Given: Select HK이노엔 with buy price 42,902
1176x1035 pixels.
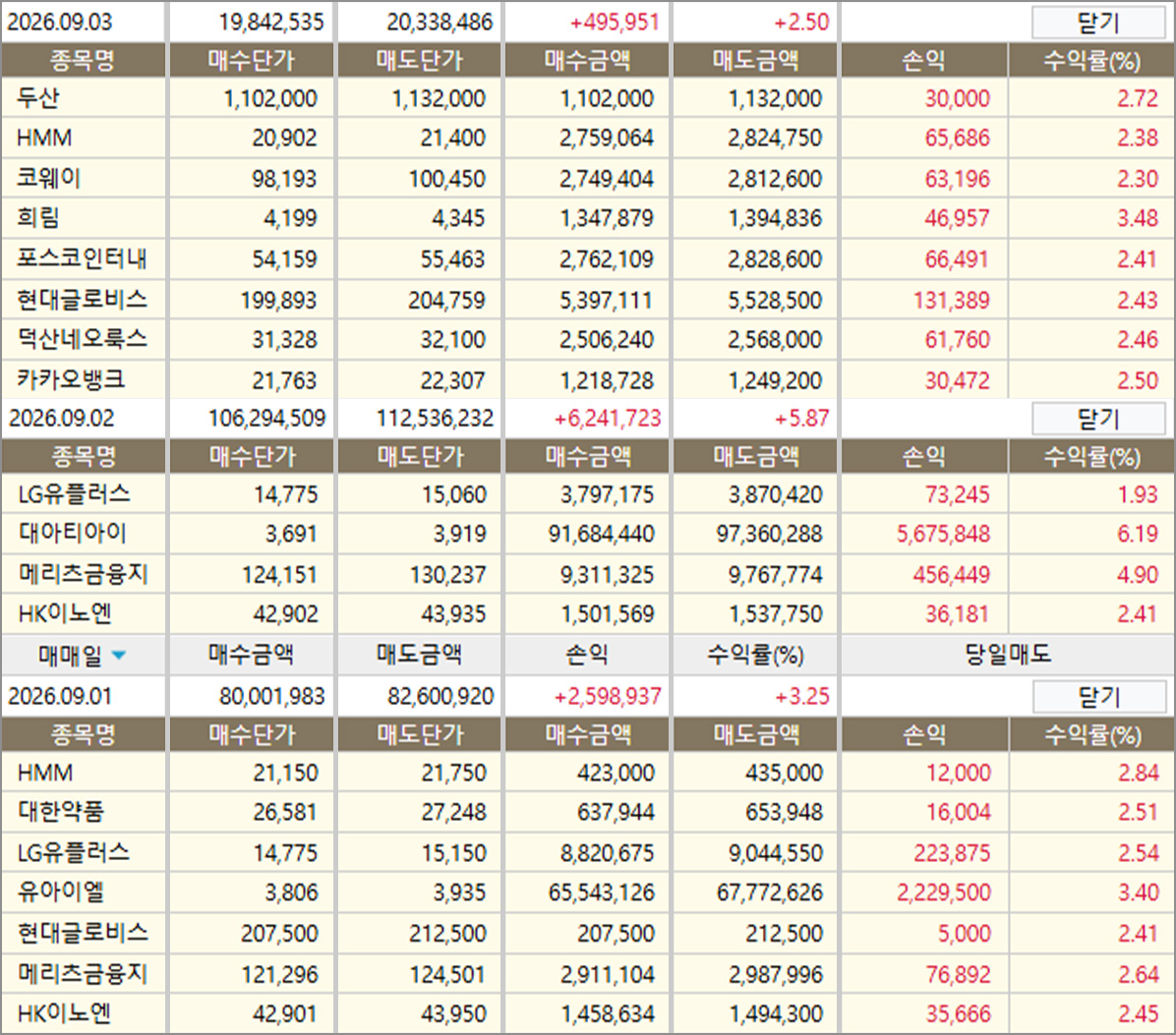Looking at the screenshot, I should coord(65,613).
